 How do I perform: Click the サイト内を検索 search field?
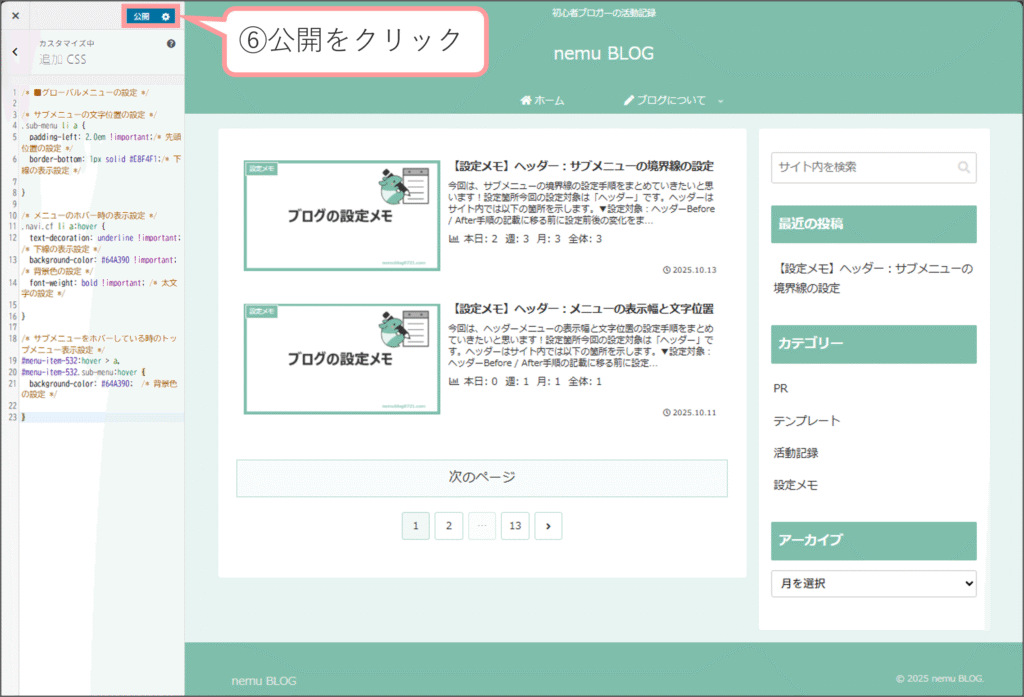coord(862,168)
